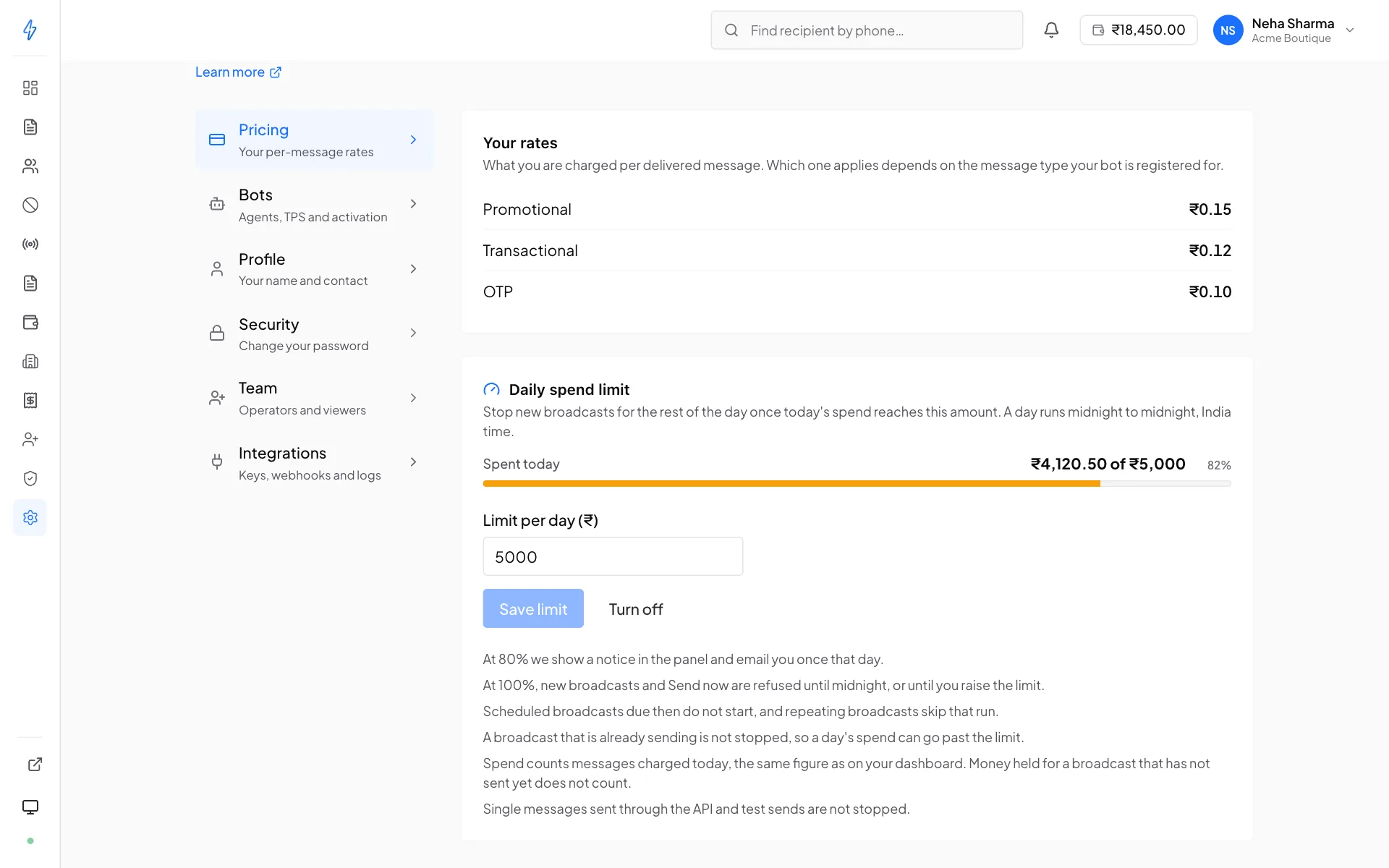The image size is (1389, 868).
Task: Select the Integrations settings section
Action: 314,463
